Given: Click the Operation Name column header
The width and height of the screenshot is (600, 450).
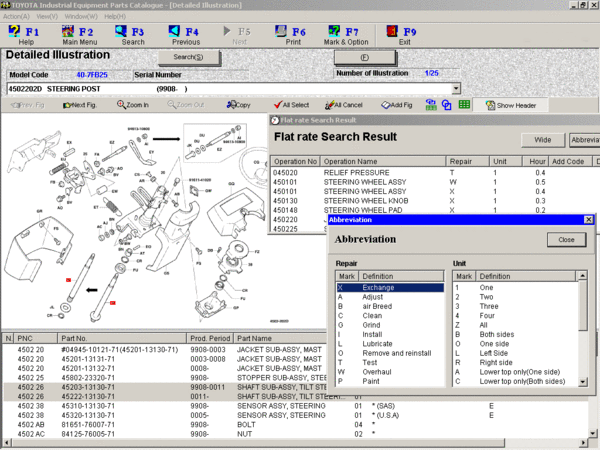Looking at the screenshot, I should point(383,161).
